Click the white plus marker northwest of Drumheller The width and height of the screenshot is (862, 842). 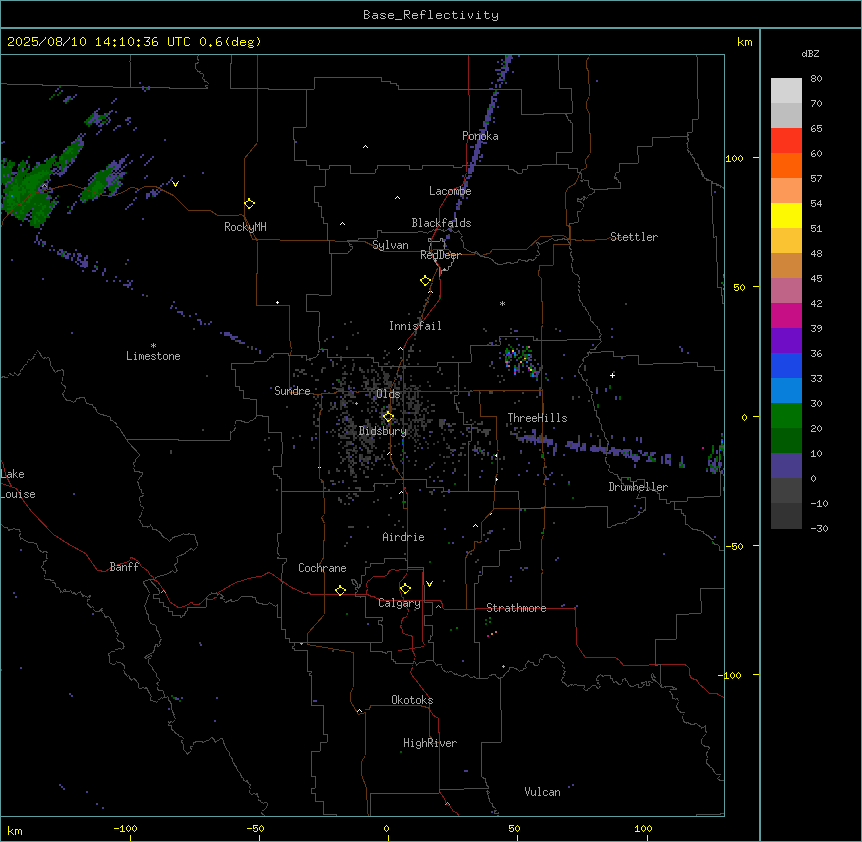pyautogui.click(x=612, y=375)
